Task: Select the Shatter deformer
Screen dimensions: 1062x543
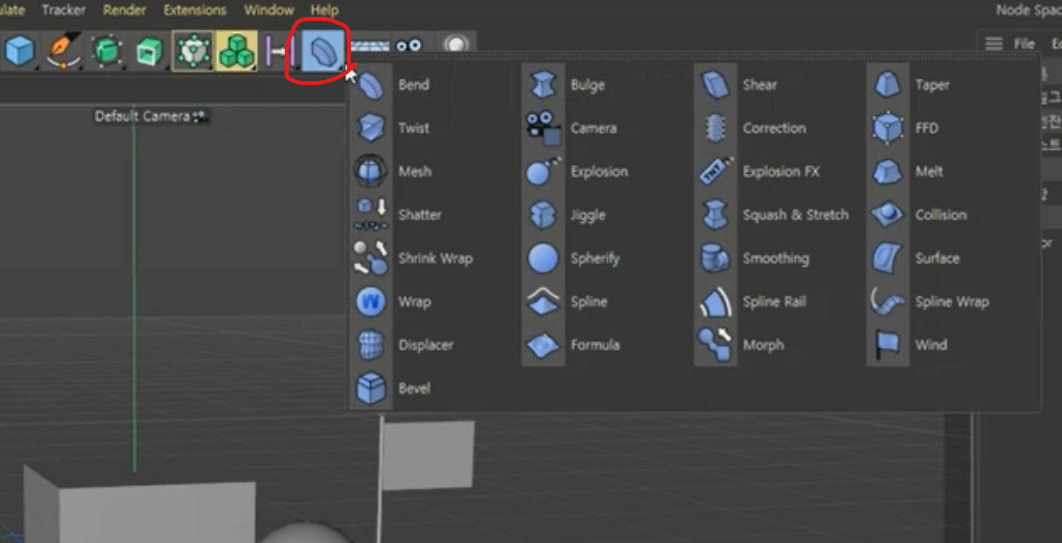Action: coord(398,215)
